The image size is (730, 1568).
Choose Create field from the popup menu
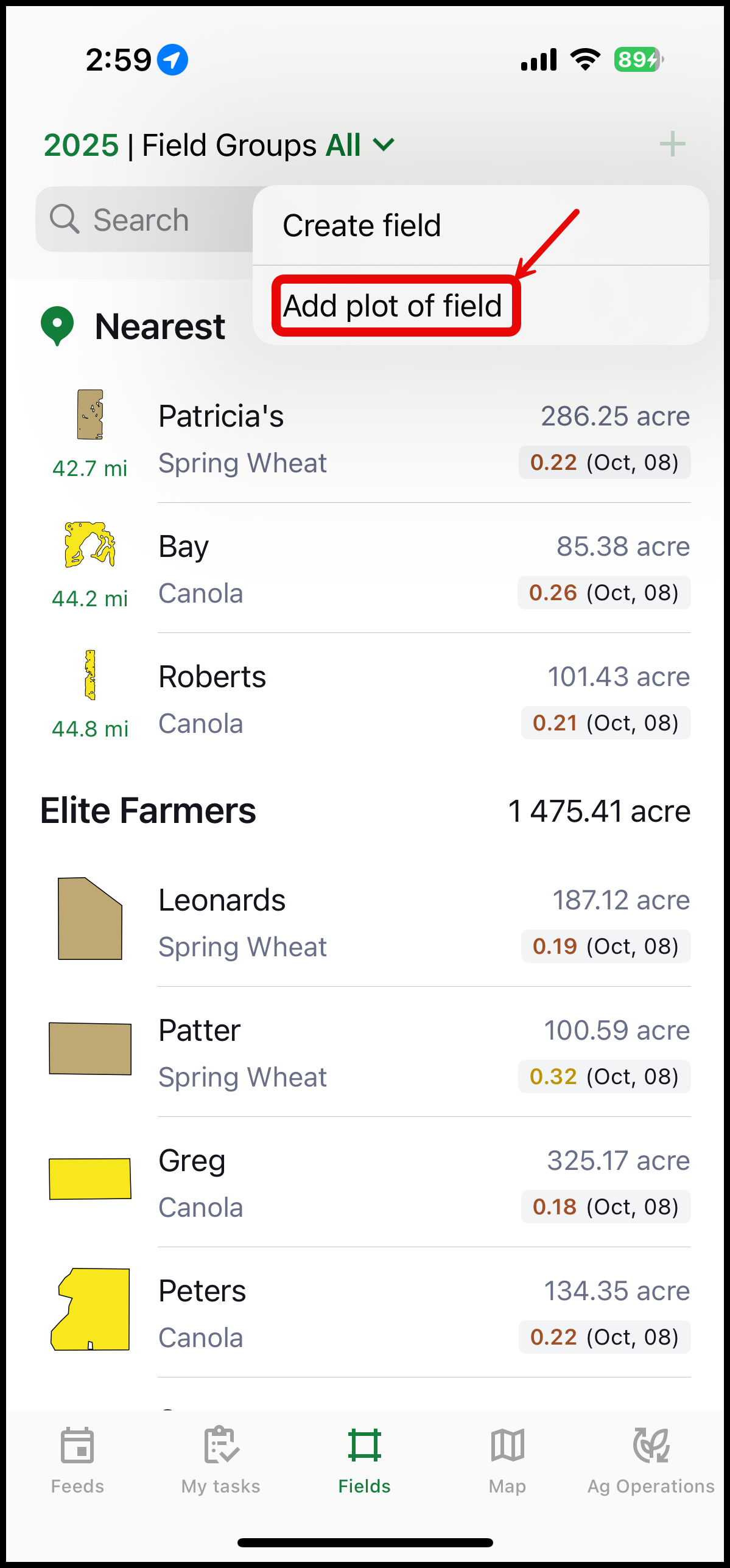(362, 226)
